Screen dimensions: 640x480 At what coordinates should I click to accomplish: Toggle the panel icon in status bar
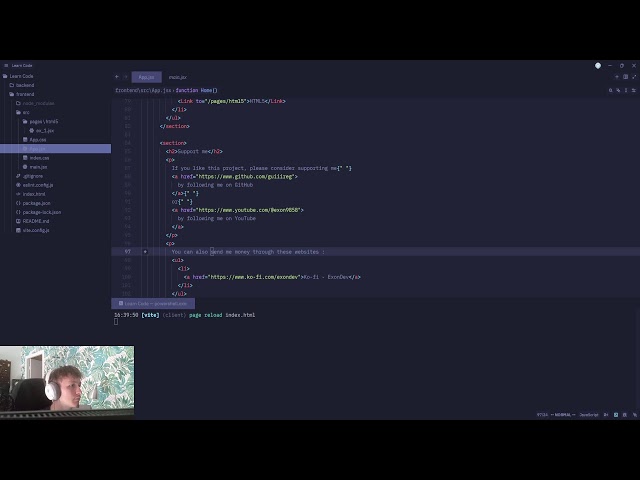point(625,415)
